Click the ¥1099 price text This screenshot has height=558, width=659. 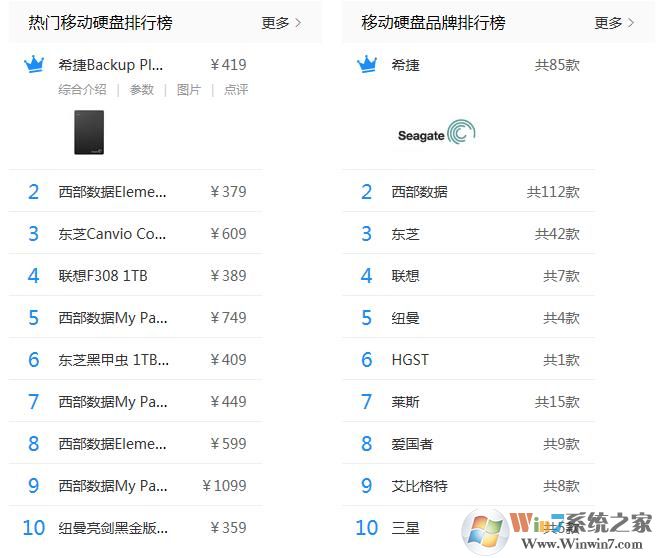pyautogui.click(x=224, y=486)
